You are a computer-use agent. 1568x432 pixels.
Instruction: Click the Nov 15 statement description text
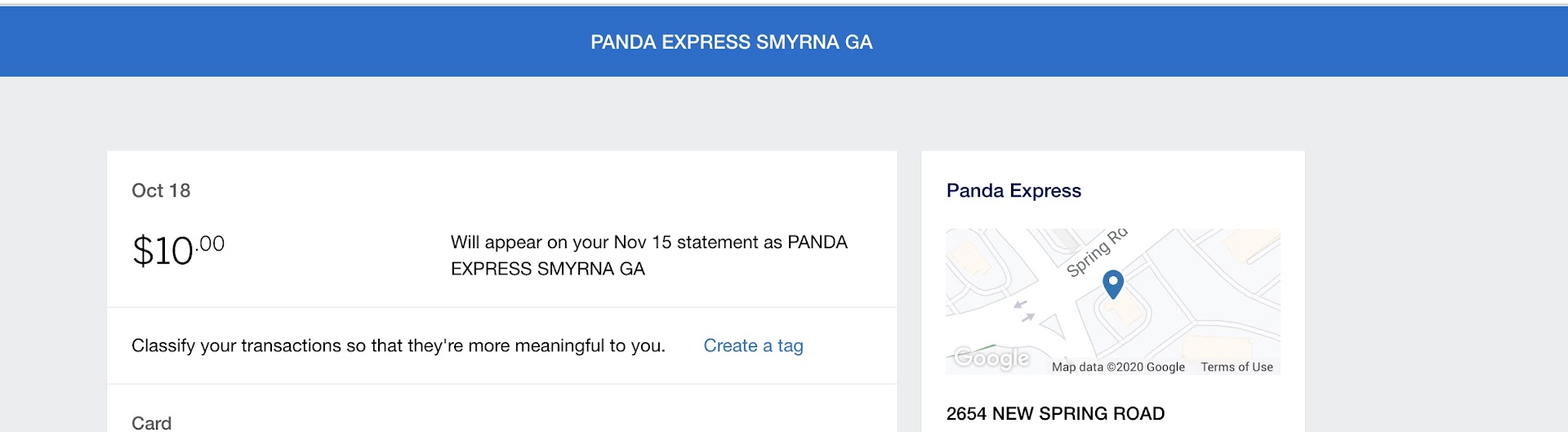[x=649, y=256]
